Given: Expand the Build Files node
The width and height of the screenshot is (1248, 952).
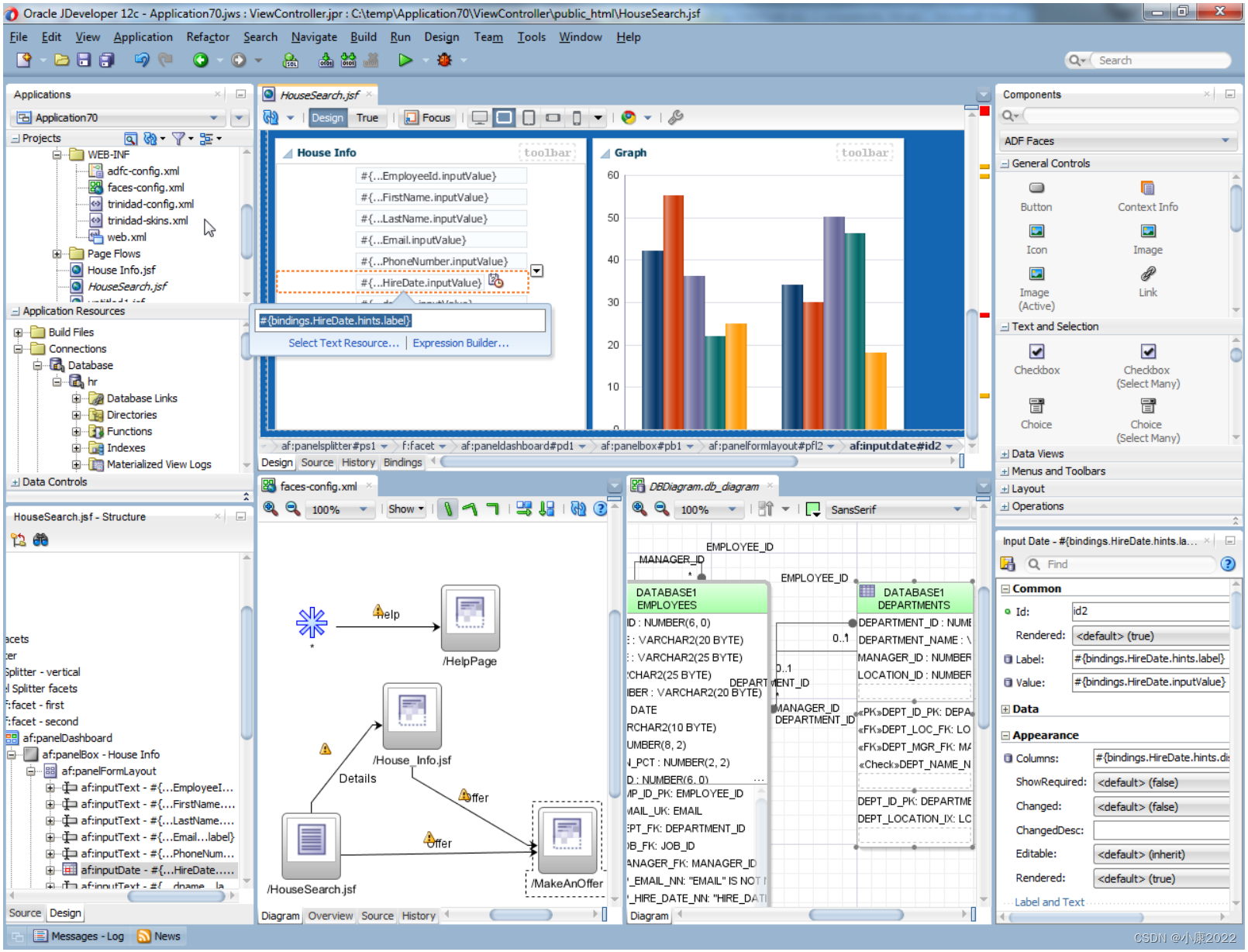Looking at the screenshot, I should [x=18, y=333].
